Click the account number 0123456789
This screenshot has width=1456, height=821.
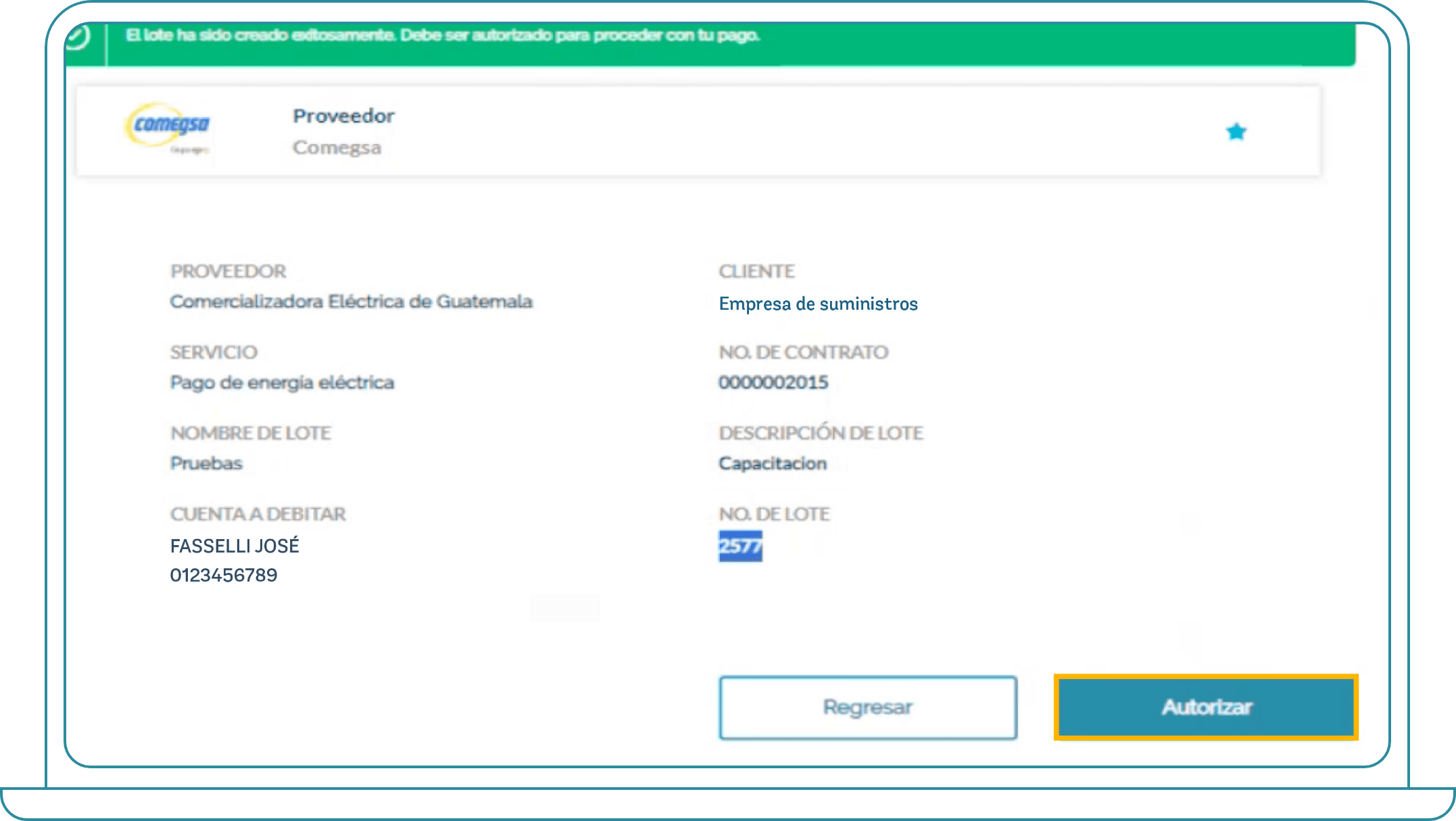click(224, 576)
